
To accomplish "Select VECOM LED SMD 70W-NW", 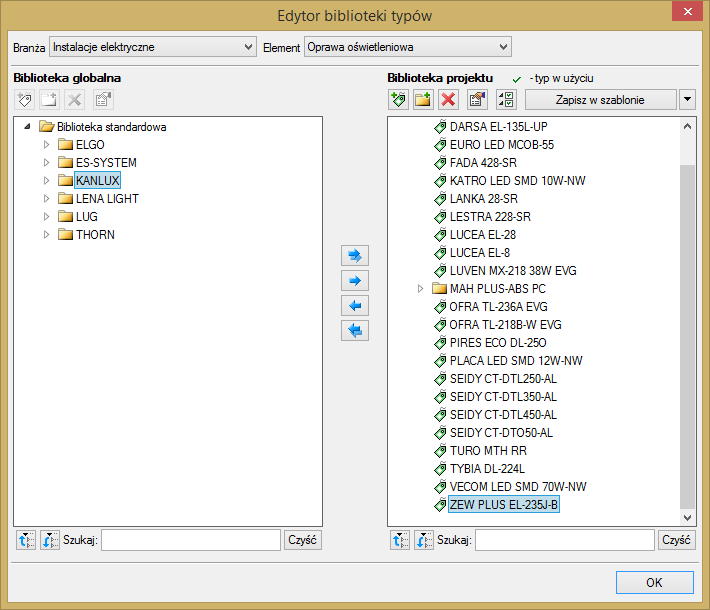I will point(518,487).
